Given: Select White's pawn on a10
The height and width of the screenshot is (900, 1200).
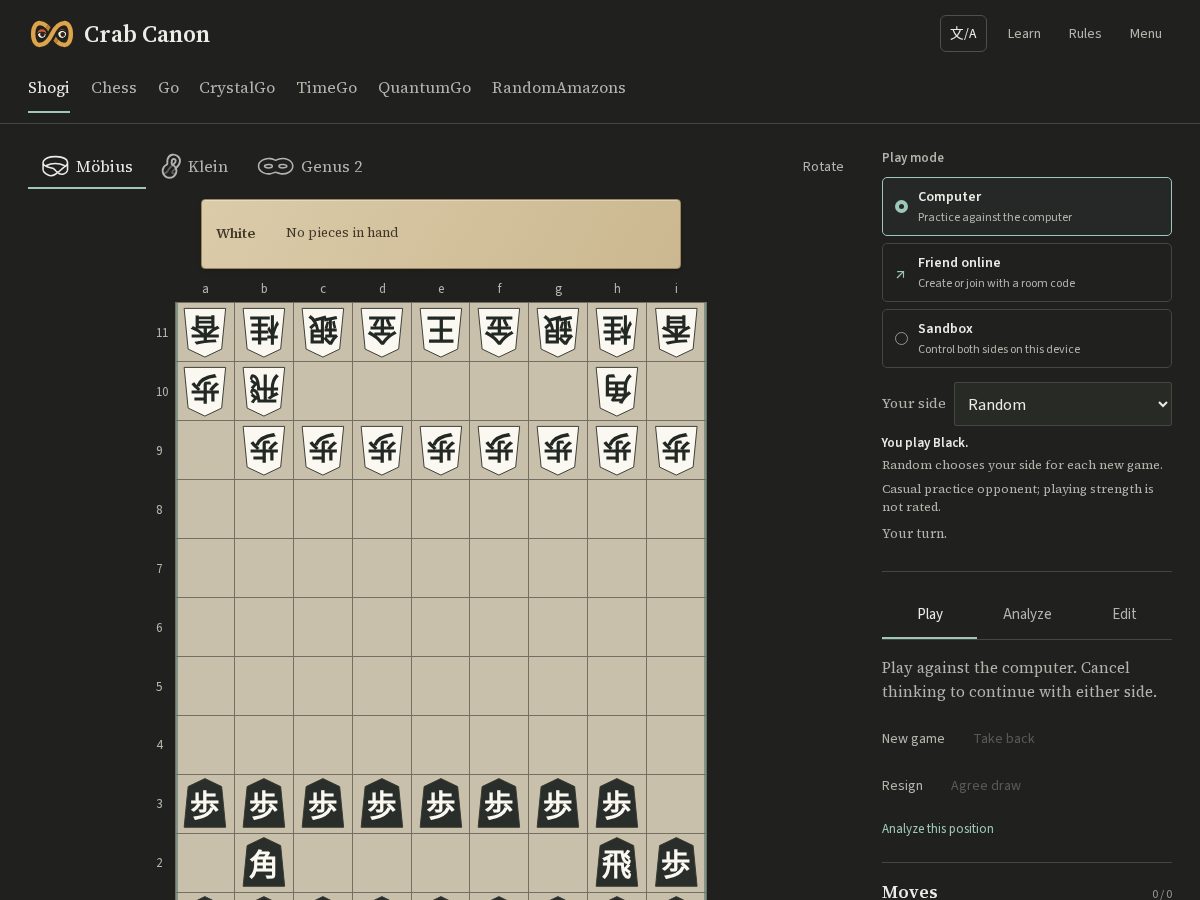Looking at the screenshot, I should pos(205,391).
